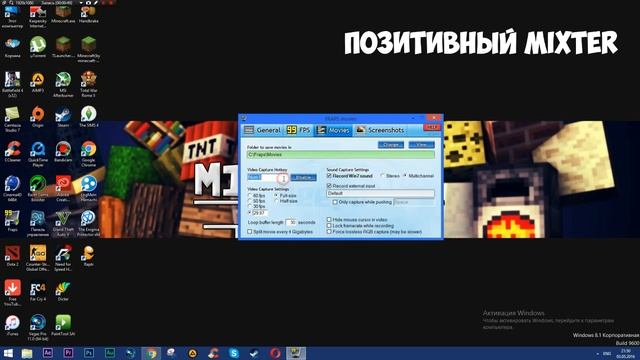Open Counter-Strike Global Offensive desktop icon

pos(38,258)
